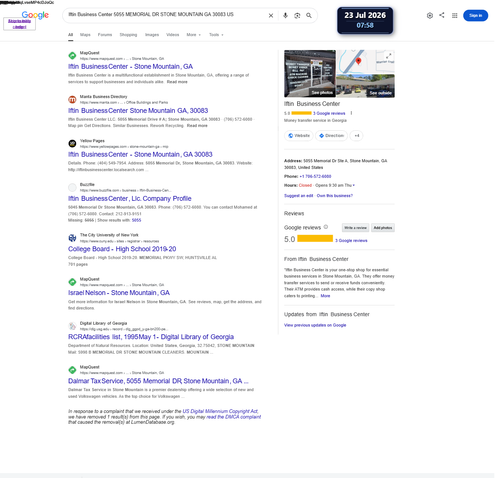
Task: Open the Tools dropdown
Action: point(216,35)
